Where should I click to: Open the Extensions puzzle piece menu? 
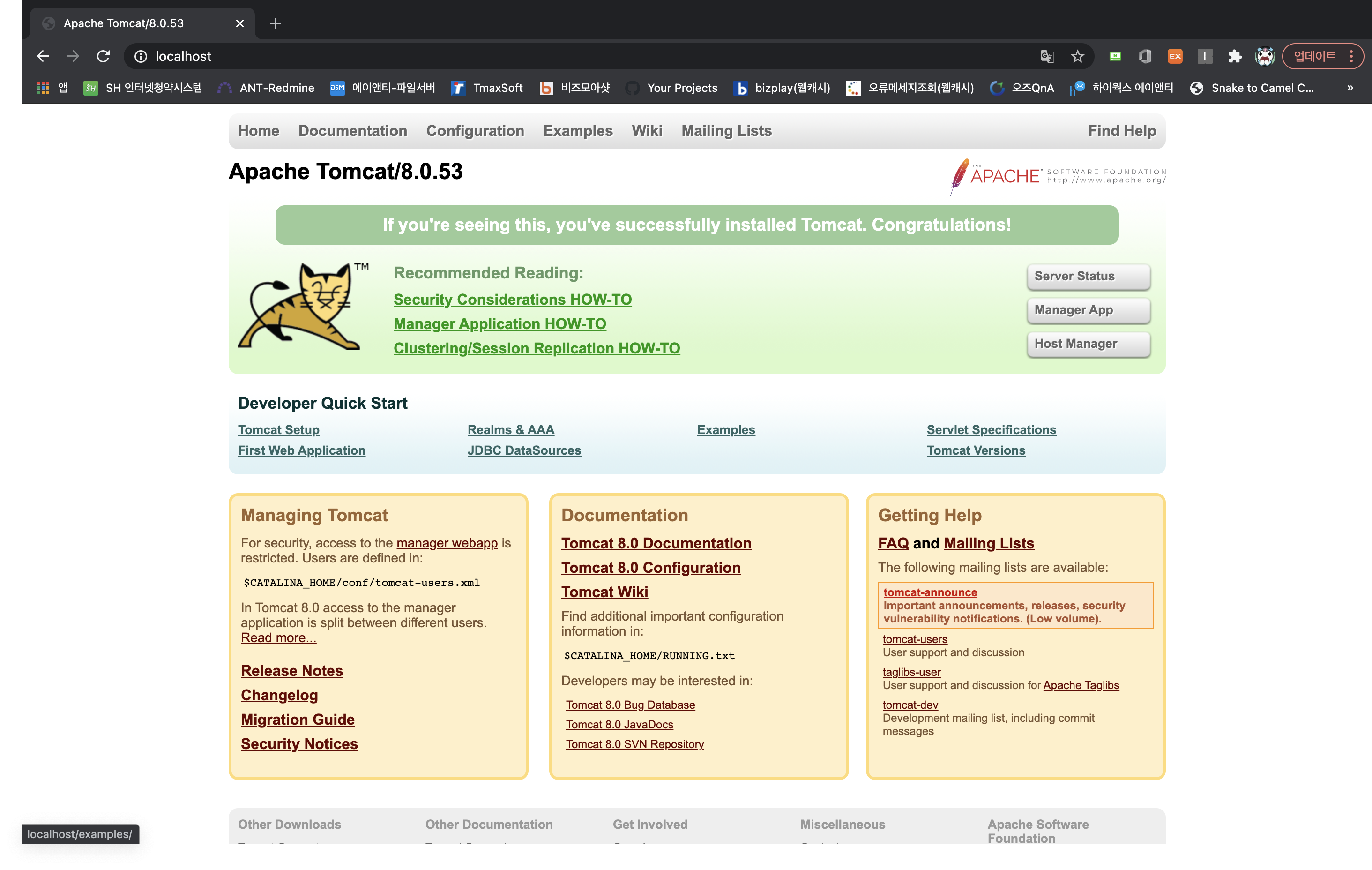(x=1235, y=56)
